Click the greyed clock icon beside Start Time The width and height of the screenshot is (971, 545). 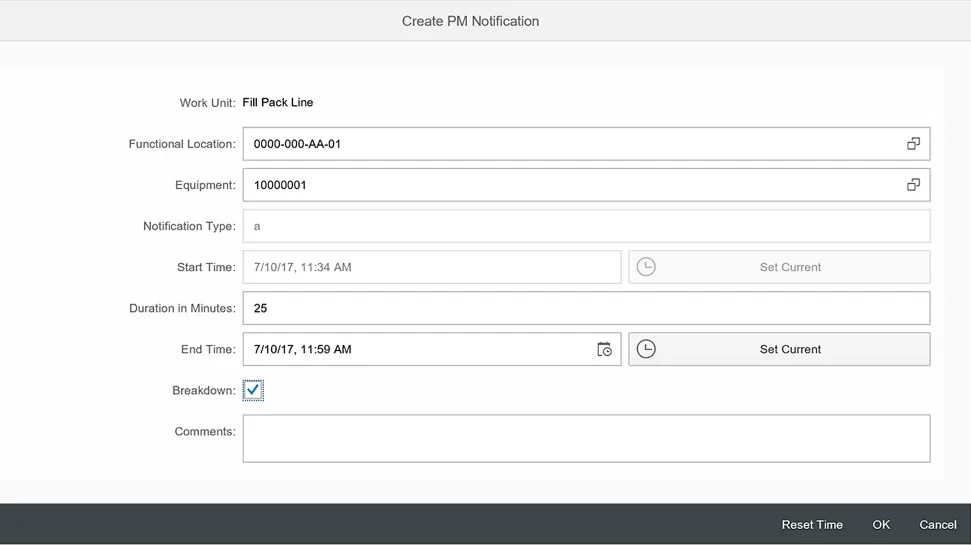(x=647, y=267)
